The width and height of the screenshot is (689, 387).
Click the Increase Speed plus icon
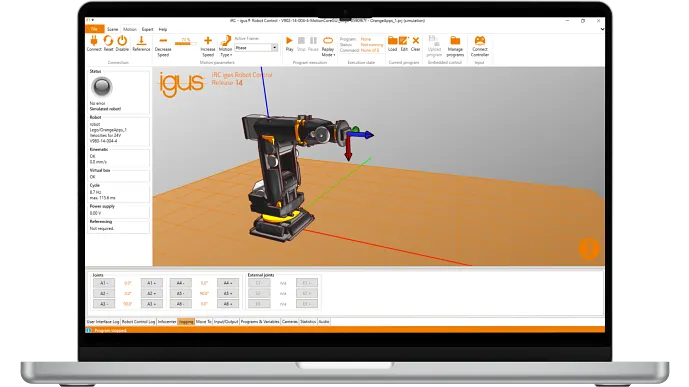[208, 41]
